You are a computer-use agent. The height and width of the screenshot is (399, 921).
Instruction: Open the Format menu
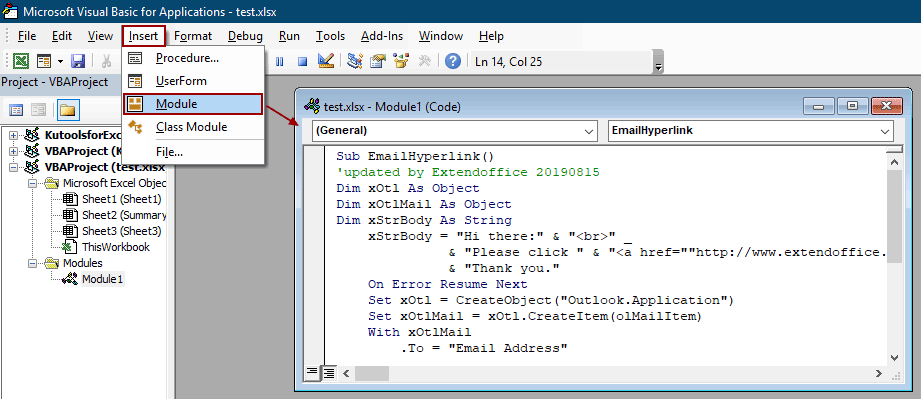[x=193, y=36]
